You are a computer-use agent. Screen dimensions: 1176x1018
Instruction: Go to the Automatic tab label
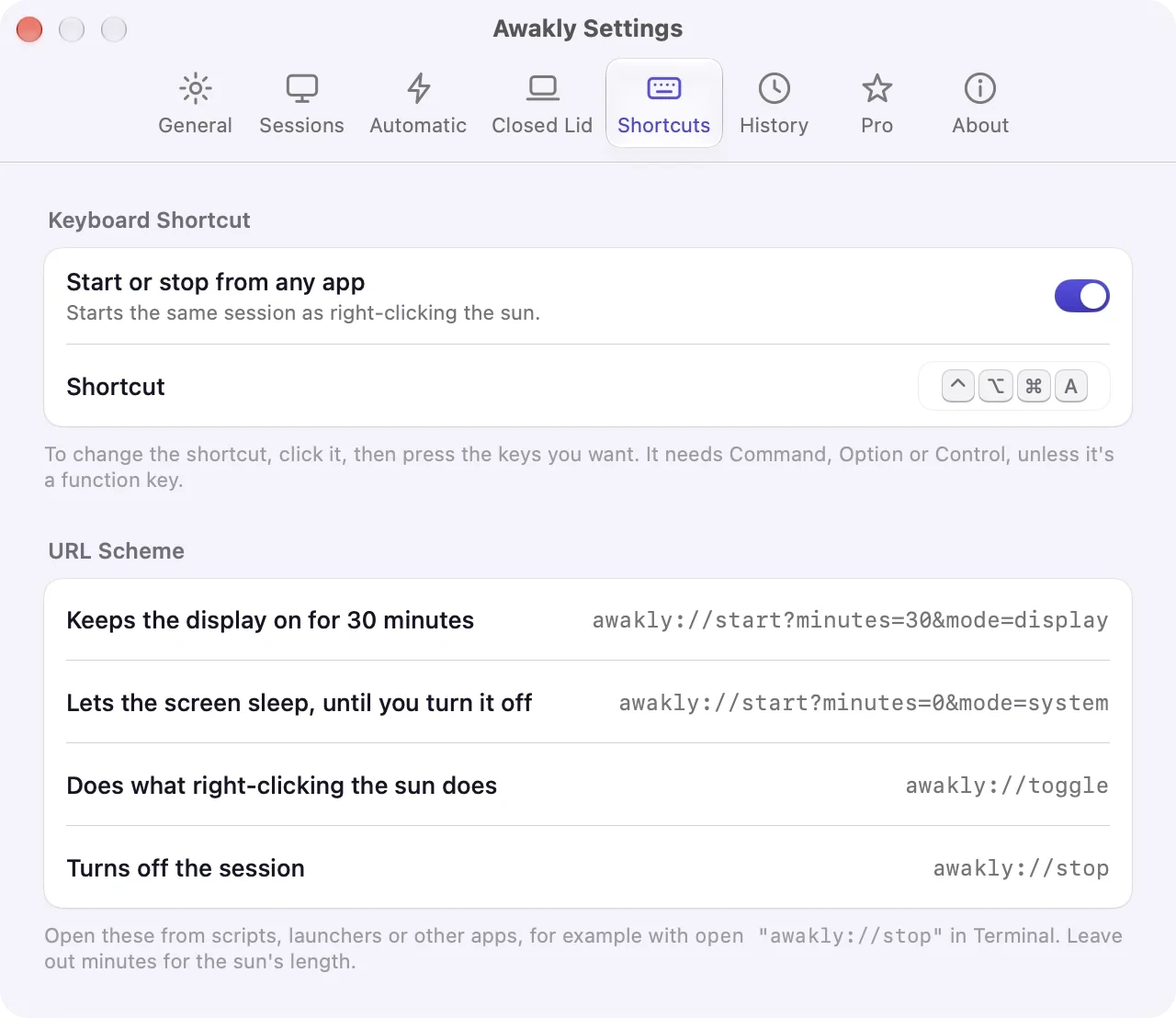[418, 125]
